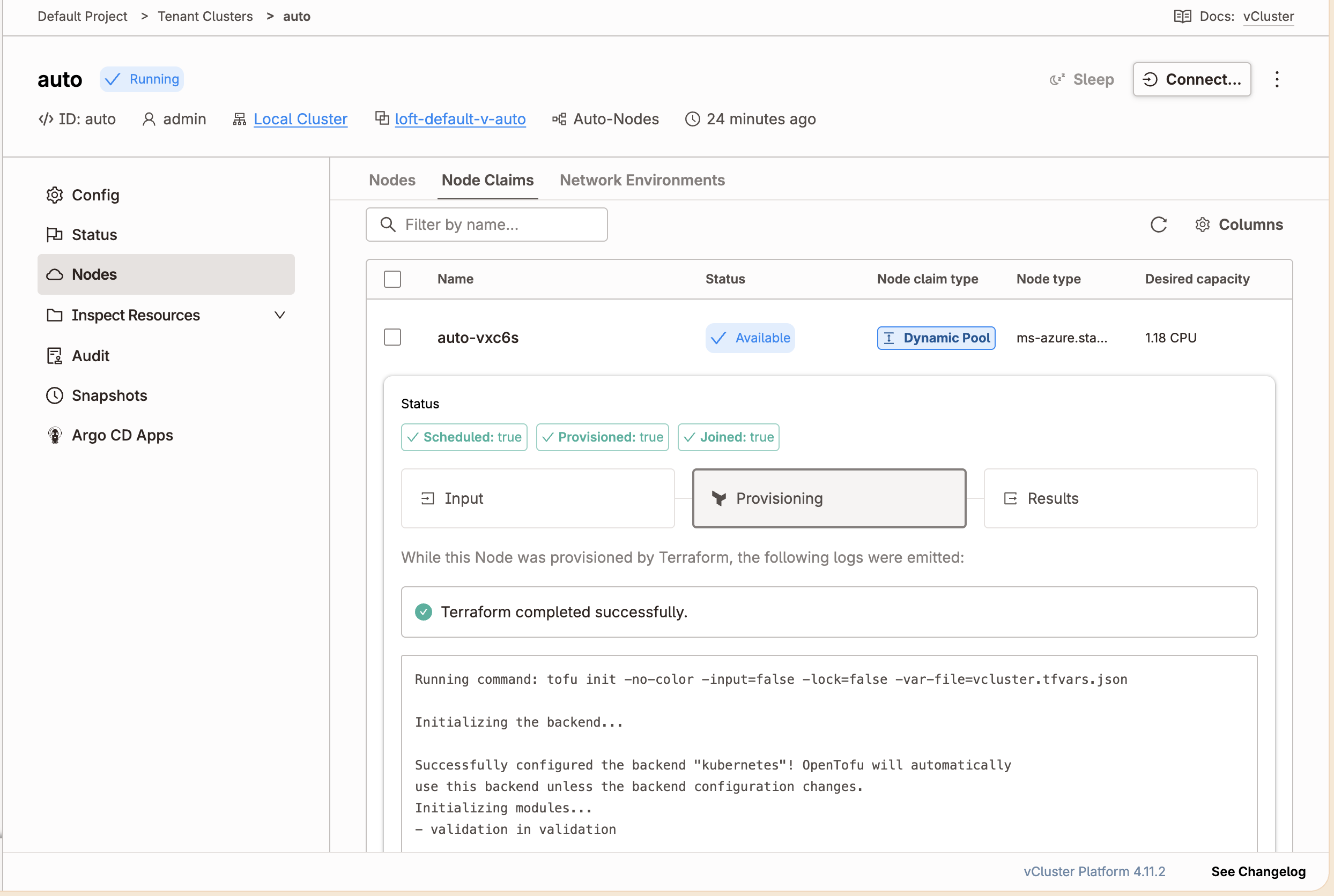Switch to the Nodes tab
The width and height of the screenshot is (1334, 896).
coord(392,180)
